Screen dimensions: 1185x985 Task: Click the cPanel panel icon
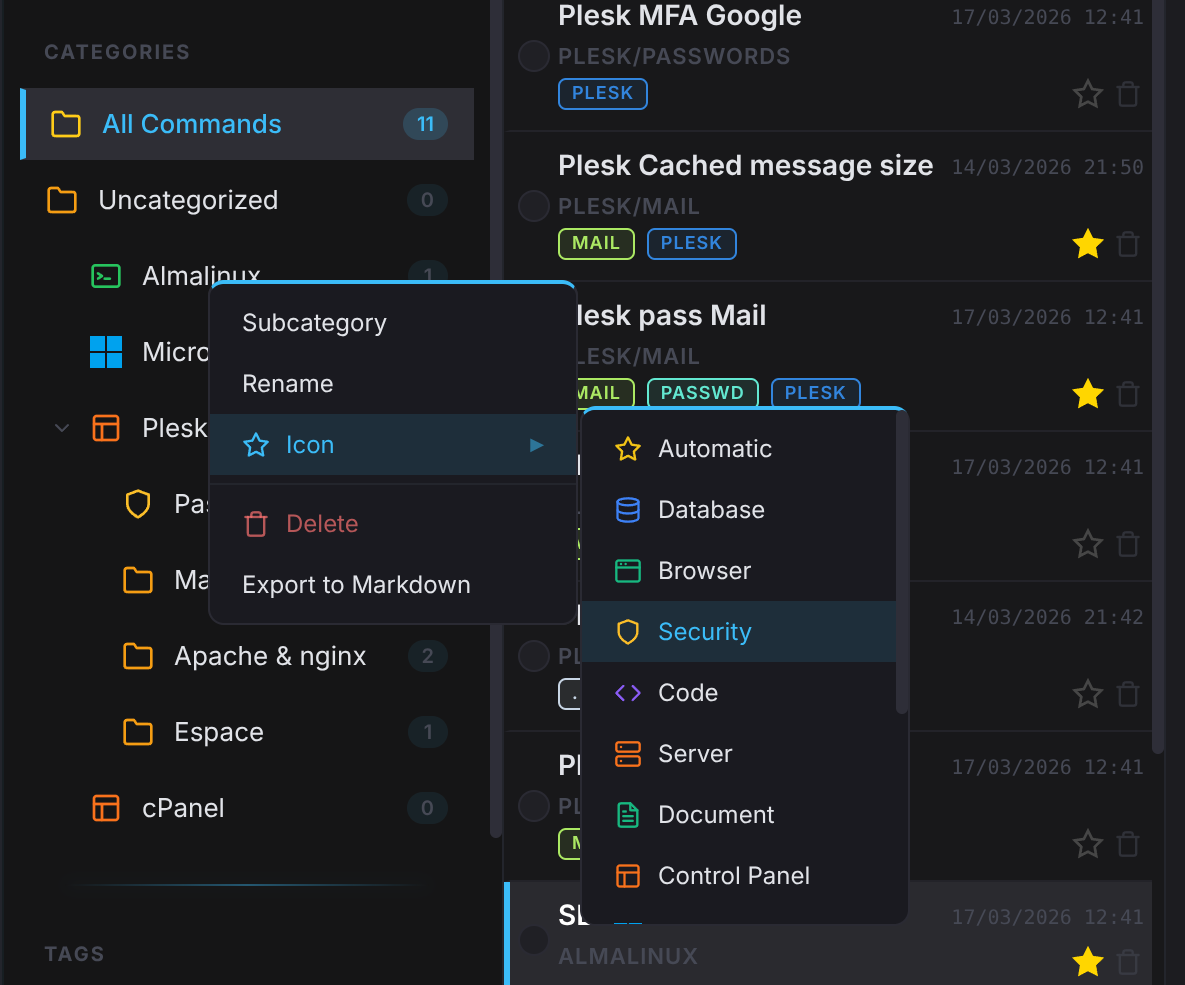click(x=106, y=808)
